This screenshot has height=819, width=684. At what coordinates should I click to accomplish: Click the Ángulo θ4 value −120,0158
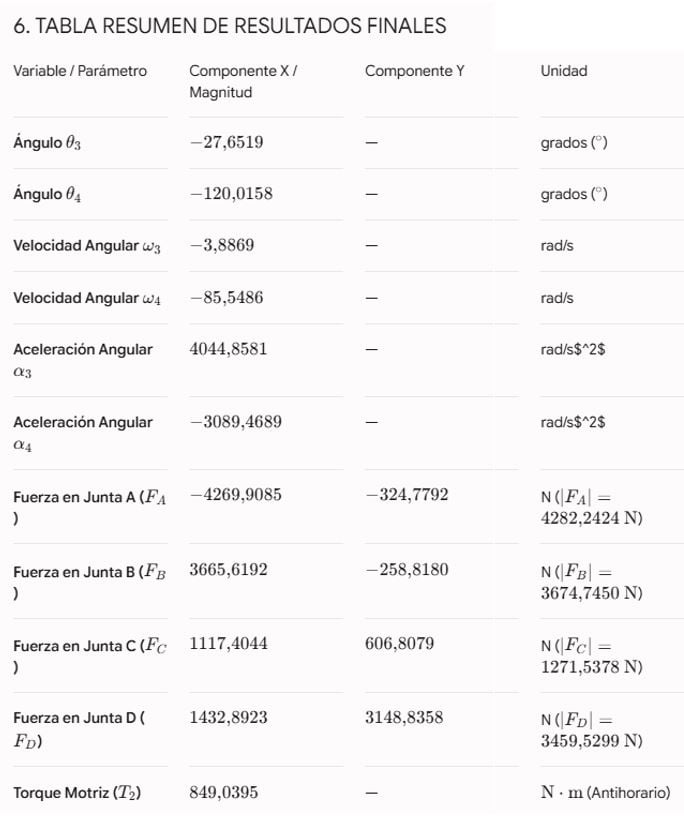pos(231,194)
